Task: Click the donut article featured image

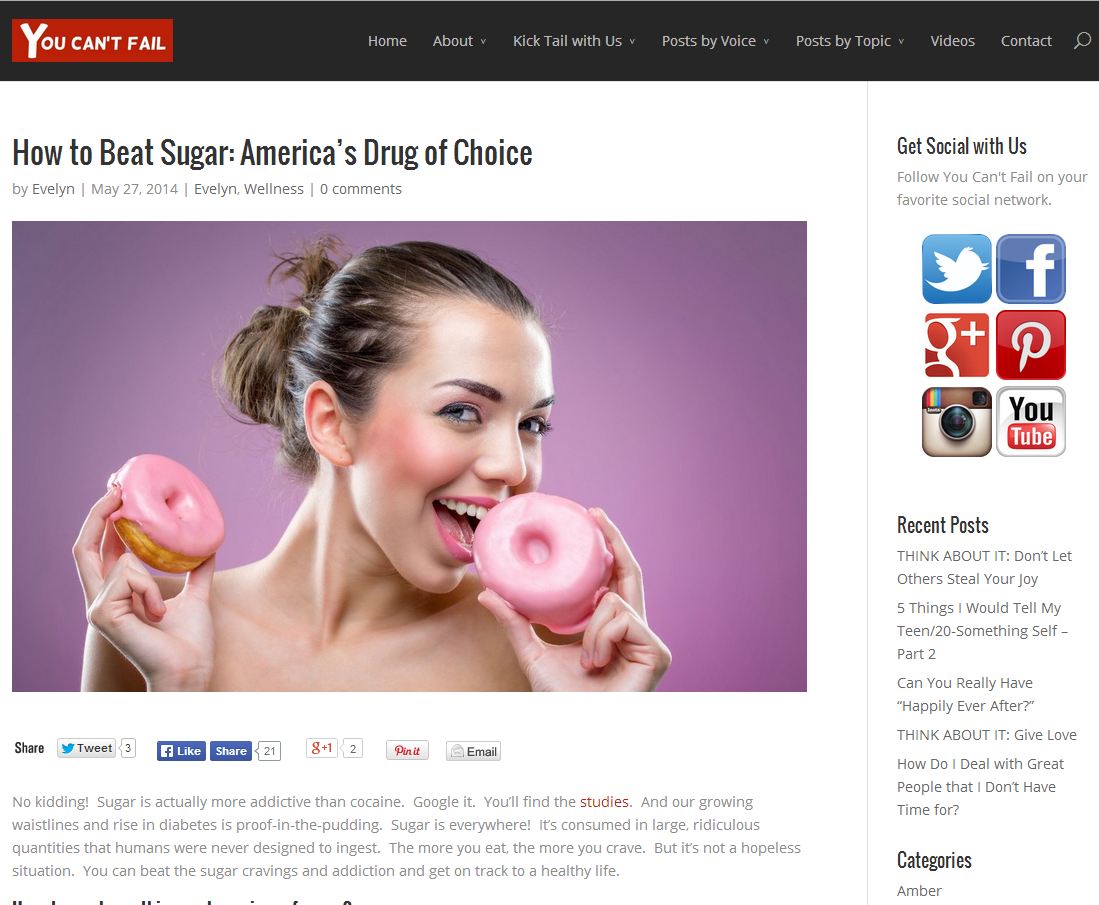Action: [409, 456]
